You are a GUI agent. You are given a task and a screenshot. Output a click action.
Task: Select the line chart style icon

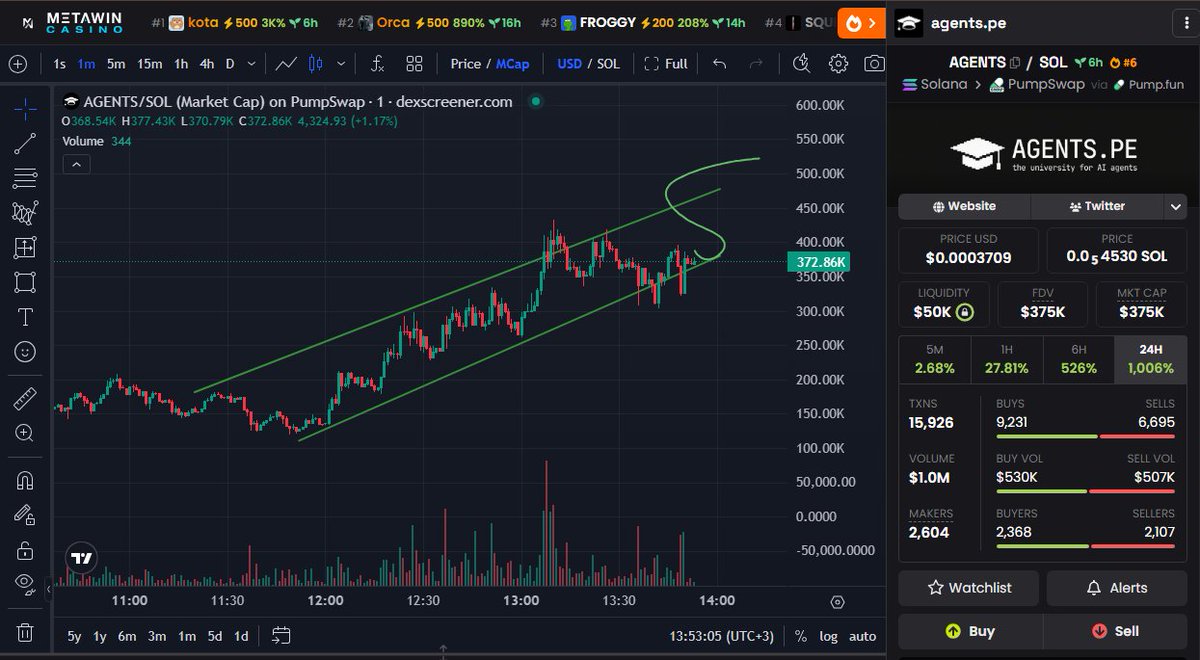point(286,64)
